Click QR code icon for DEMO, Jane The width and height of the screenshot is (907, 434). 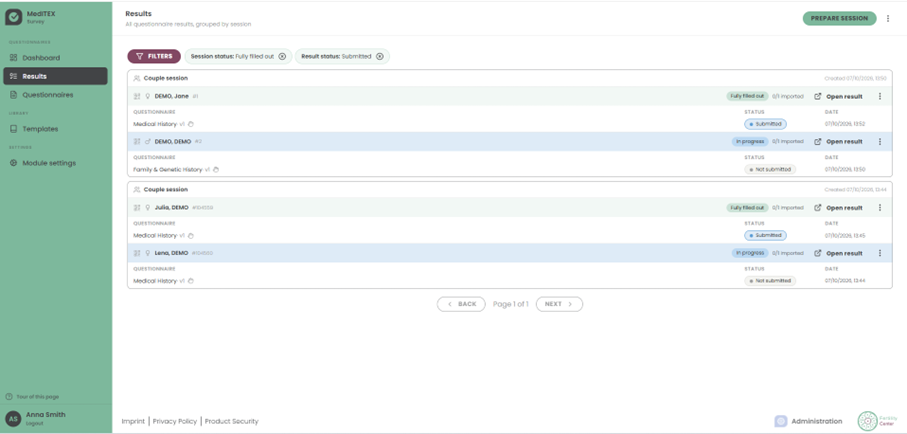137,97
